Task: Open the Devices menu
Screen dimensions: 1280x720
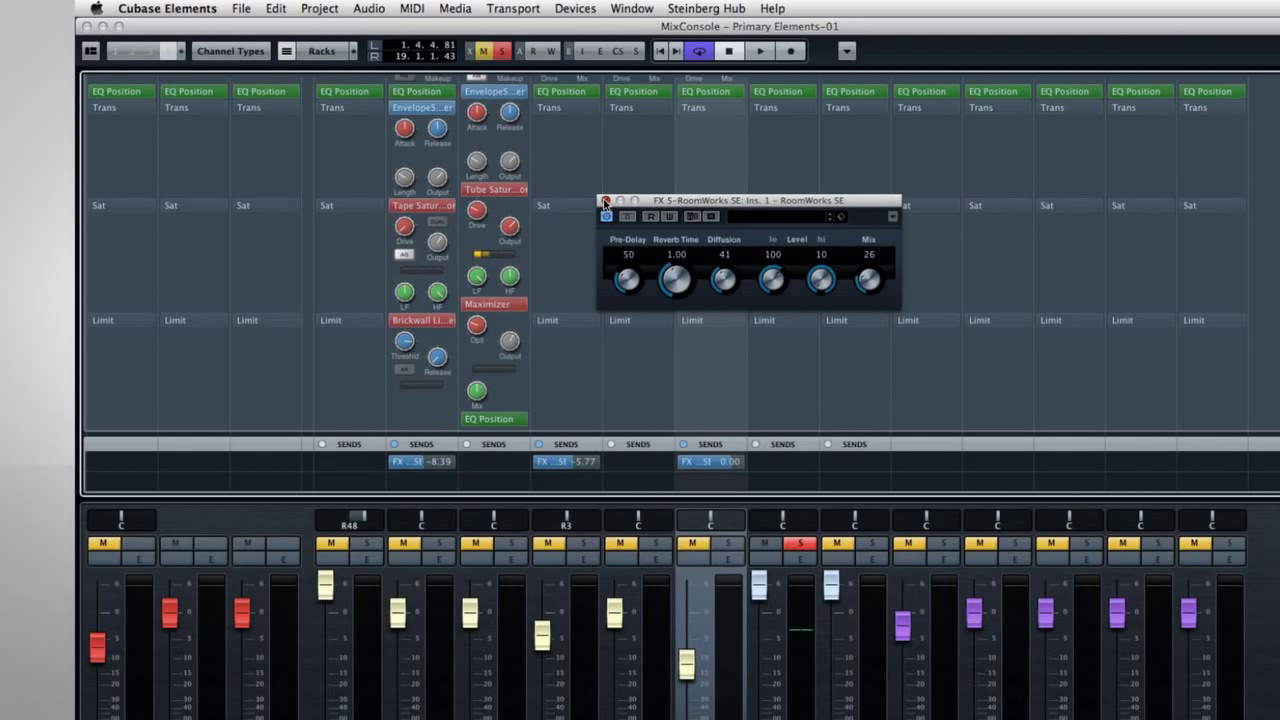Action: 575,8
